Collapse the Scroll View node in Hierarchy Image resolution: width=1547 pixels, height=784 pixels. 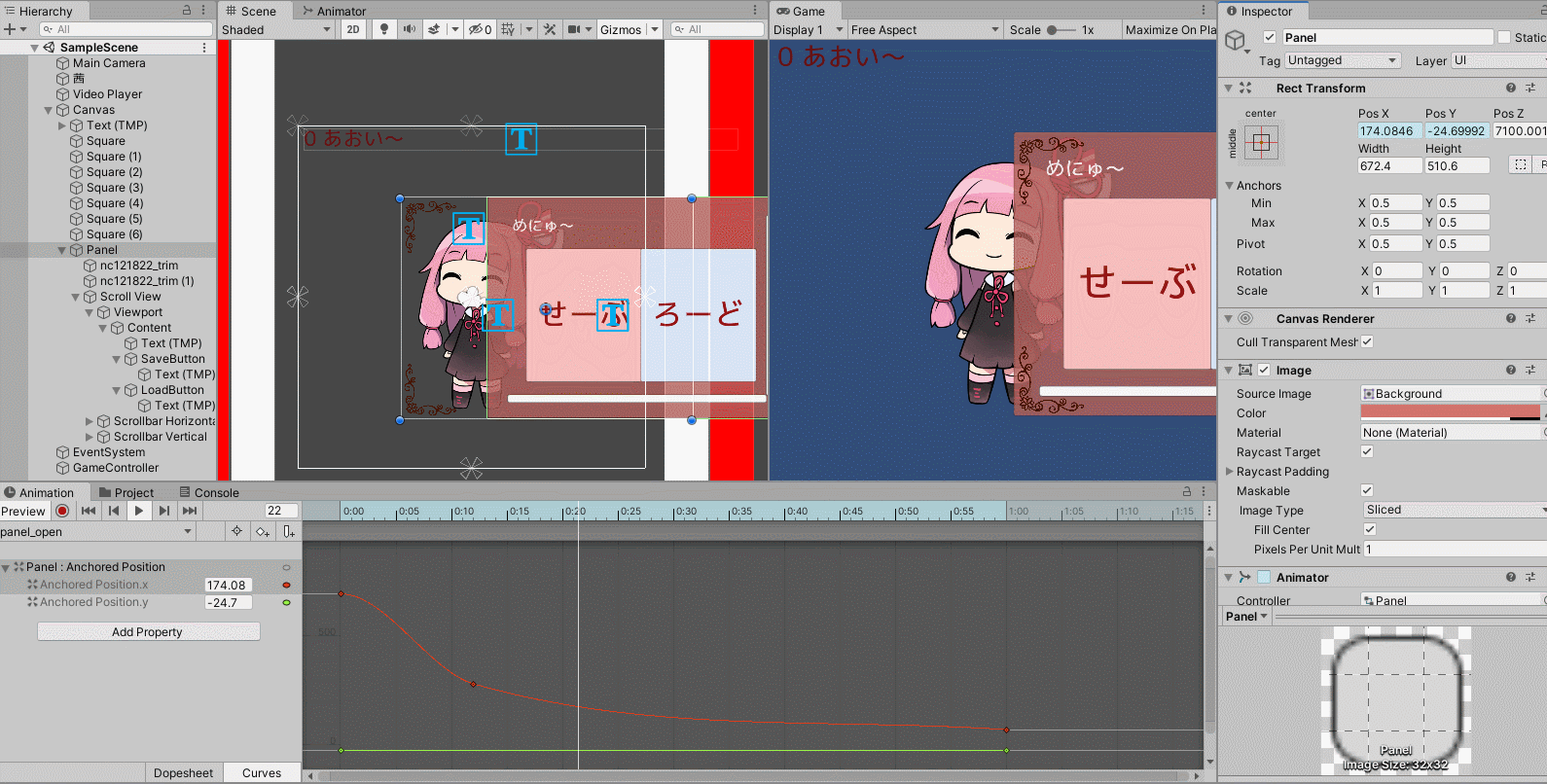click(x=76, y=297)
